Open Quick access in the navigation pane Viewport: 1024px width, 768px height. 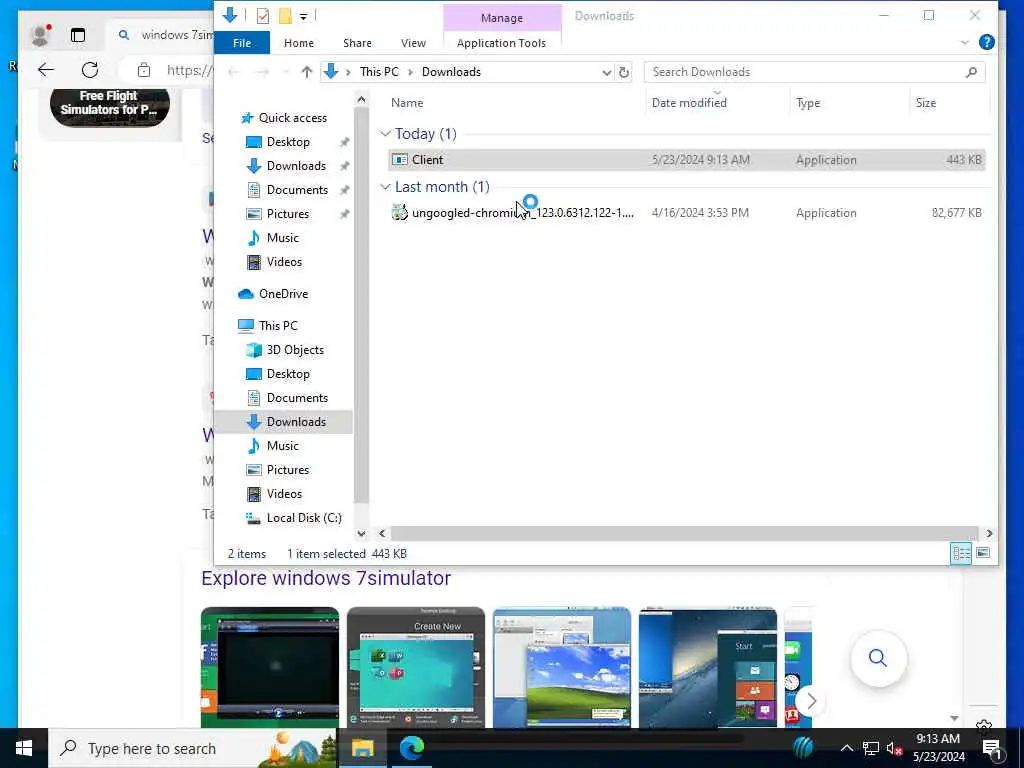point(293,118)
